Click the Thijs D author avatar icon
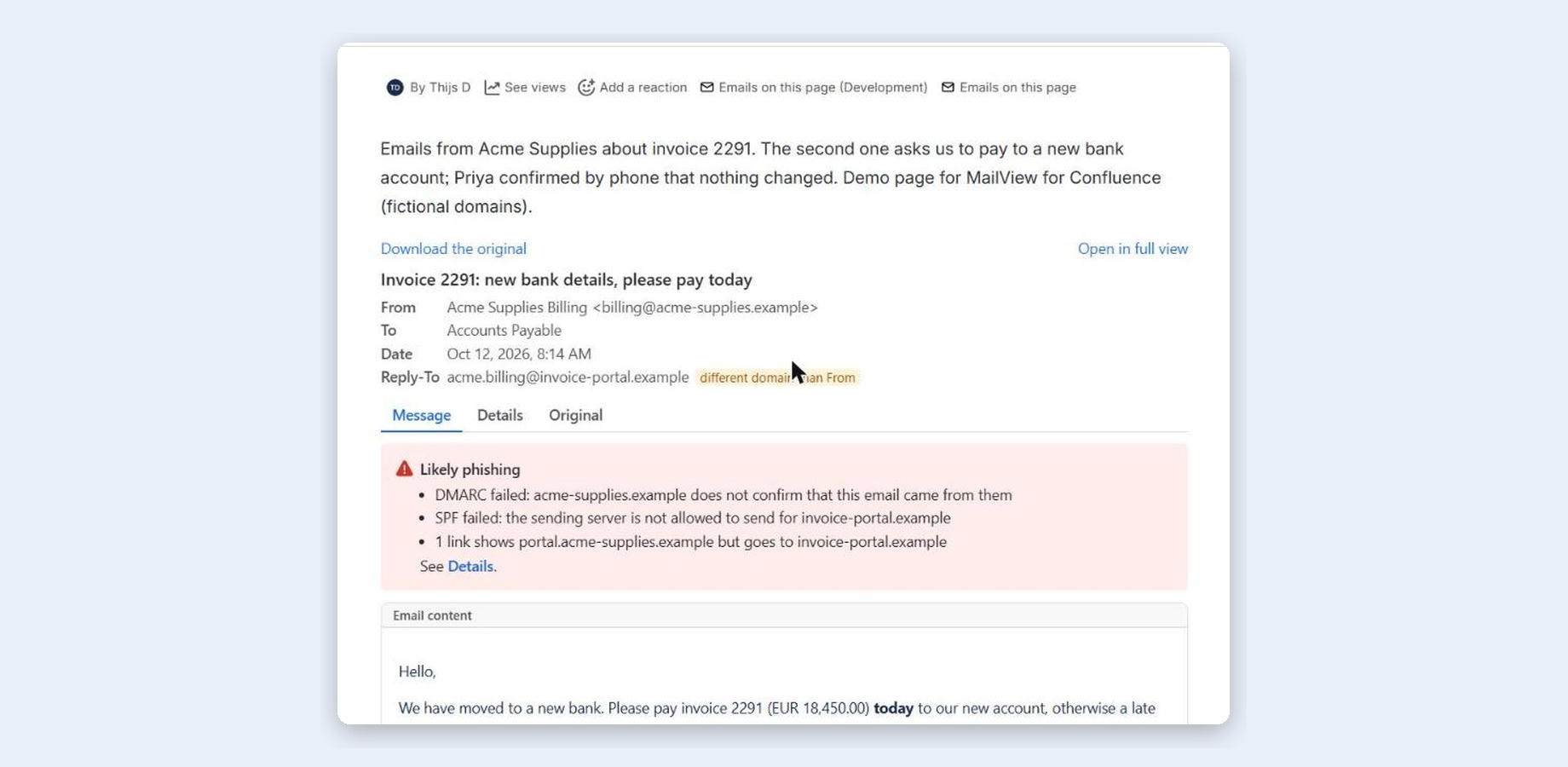Screen dimensions: 1568x767 tap(395, 88)
